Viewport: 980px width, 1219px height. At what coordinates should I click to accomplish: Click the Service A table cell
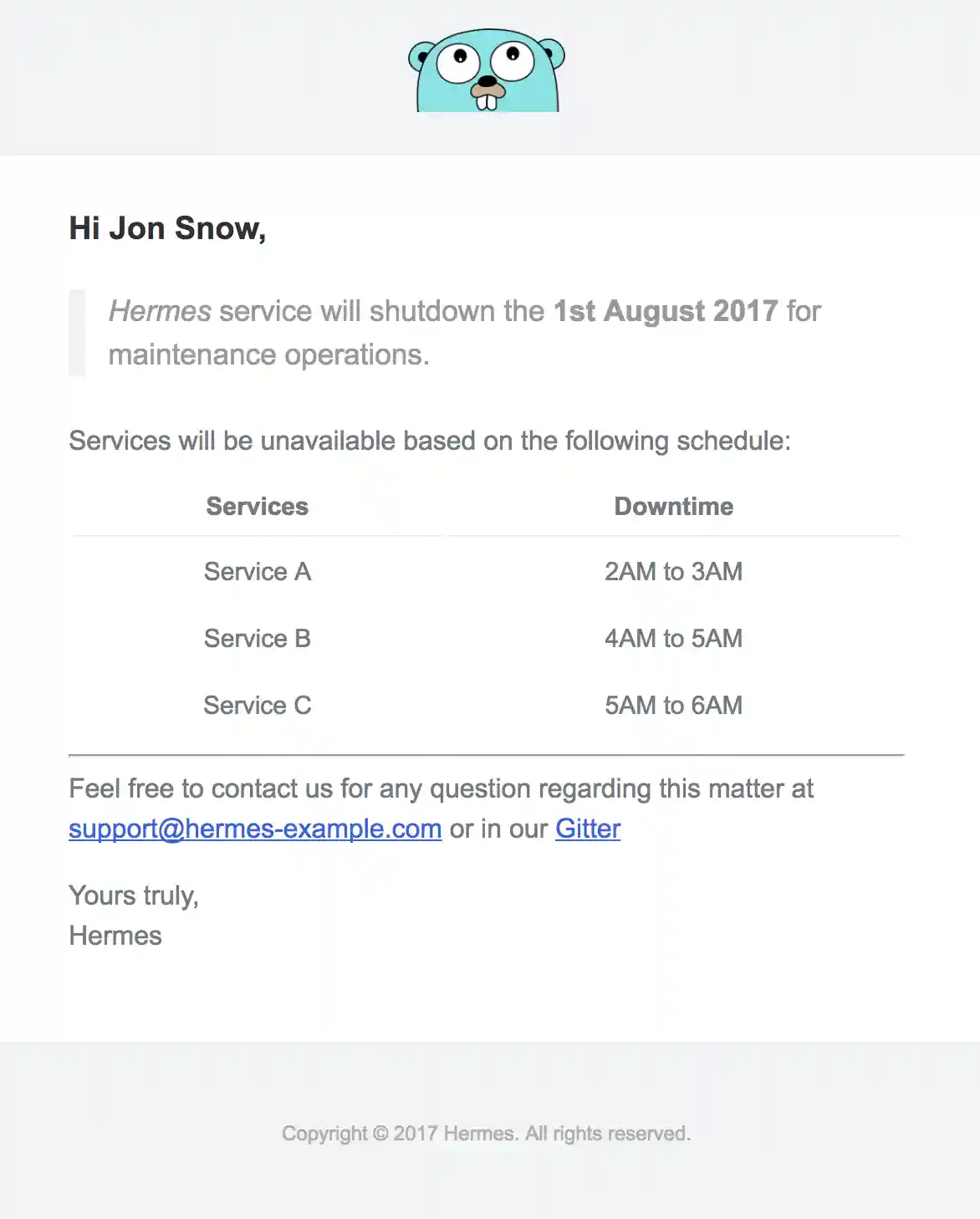click(x=258, y=572)
